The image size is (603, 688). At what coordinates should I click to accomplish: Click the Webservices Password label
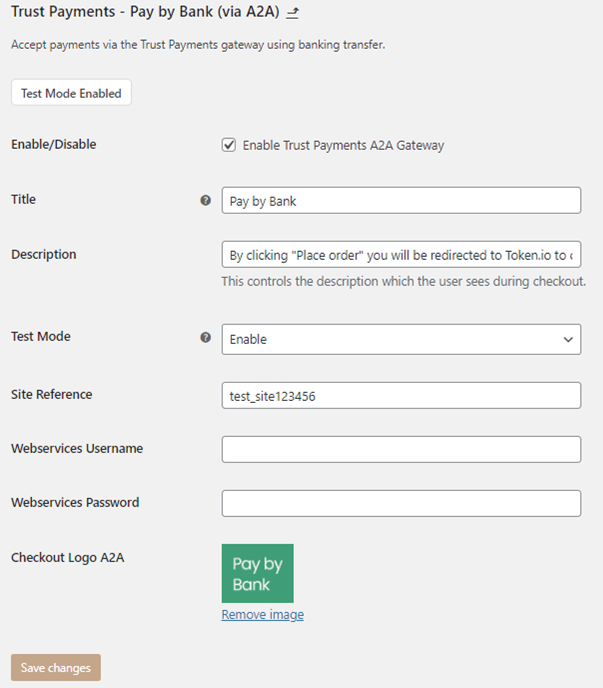75,503
